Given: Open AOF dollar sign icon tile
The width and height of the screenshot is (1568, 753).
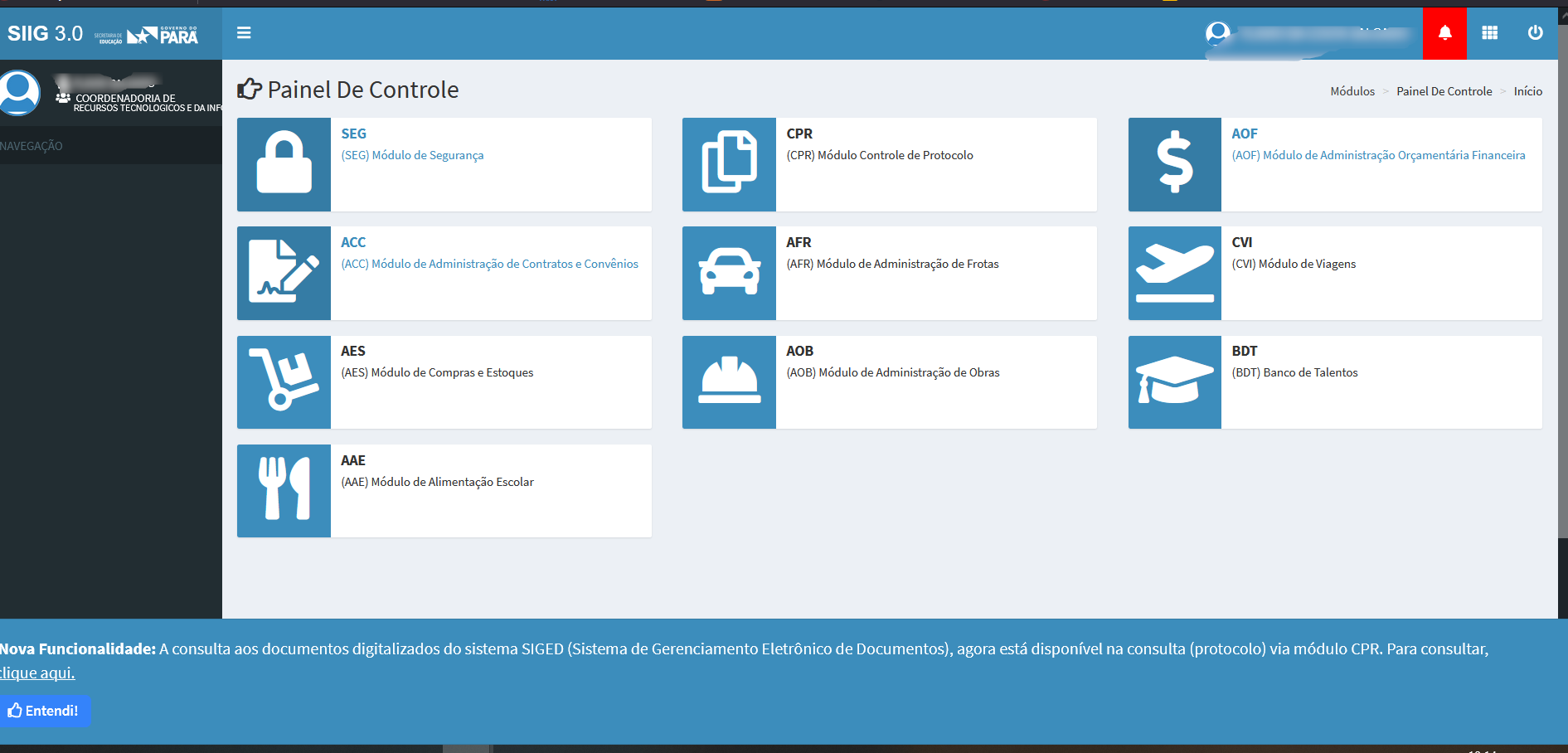Looking at the screenshot, I should 1175,164.
